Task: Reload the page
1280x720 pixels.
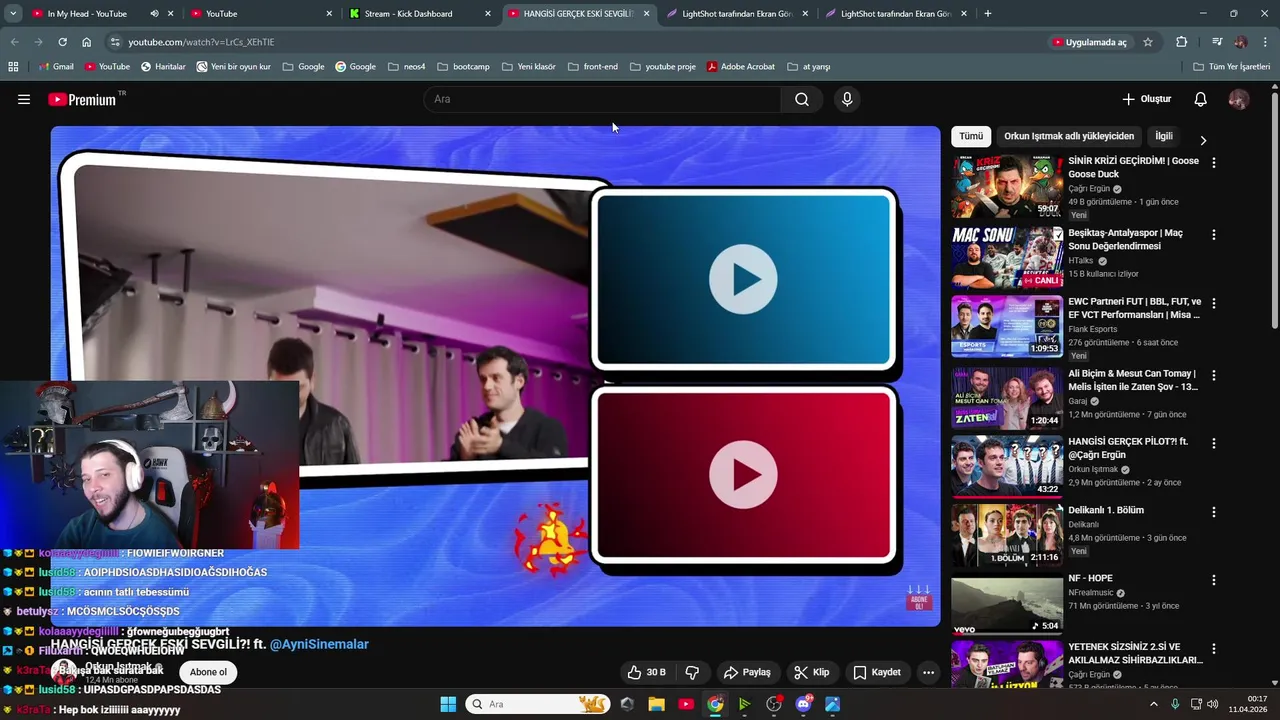Action: (62, 42)
